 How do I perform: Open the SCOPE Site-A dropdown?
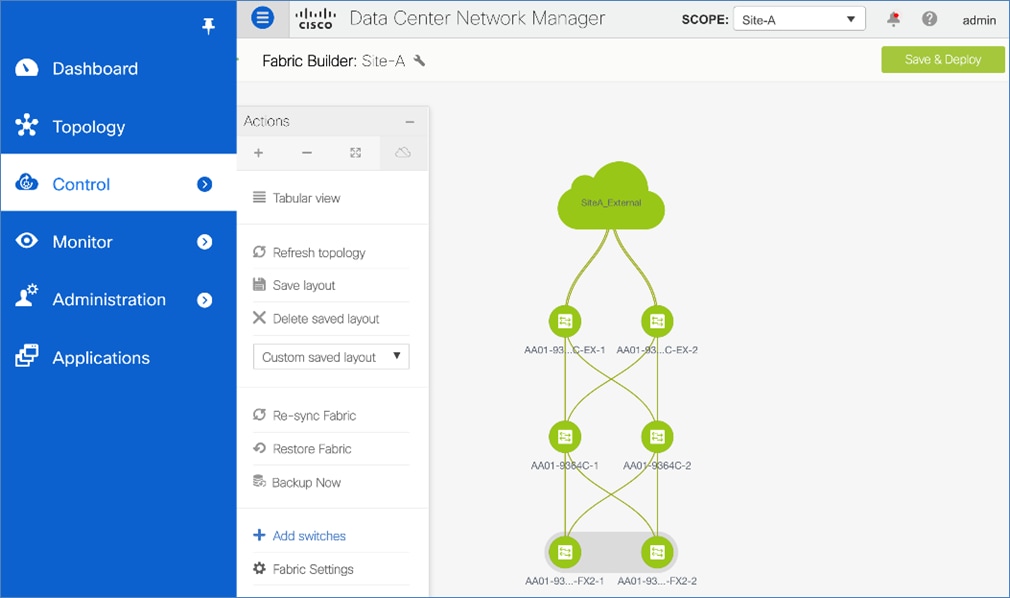(799, 19)
